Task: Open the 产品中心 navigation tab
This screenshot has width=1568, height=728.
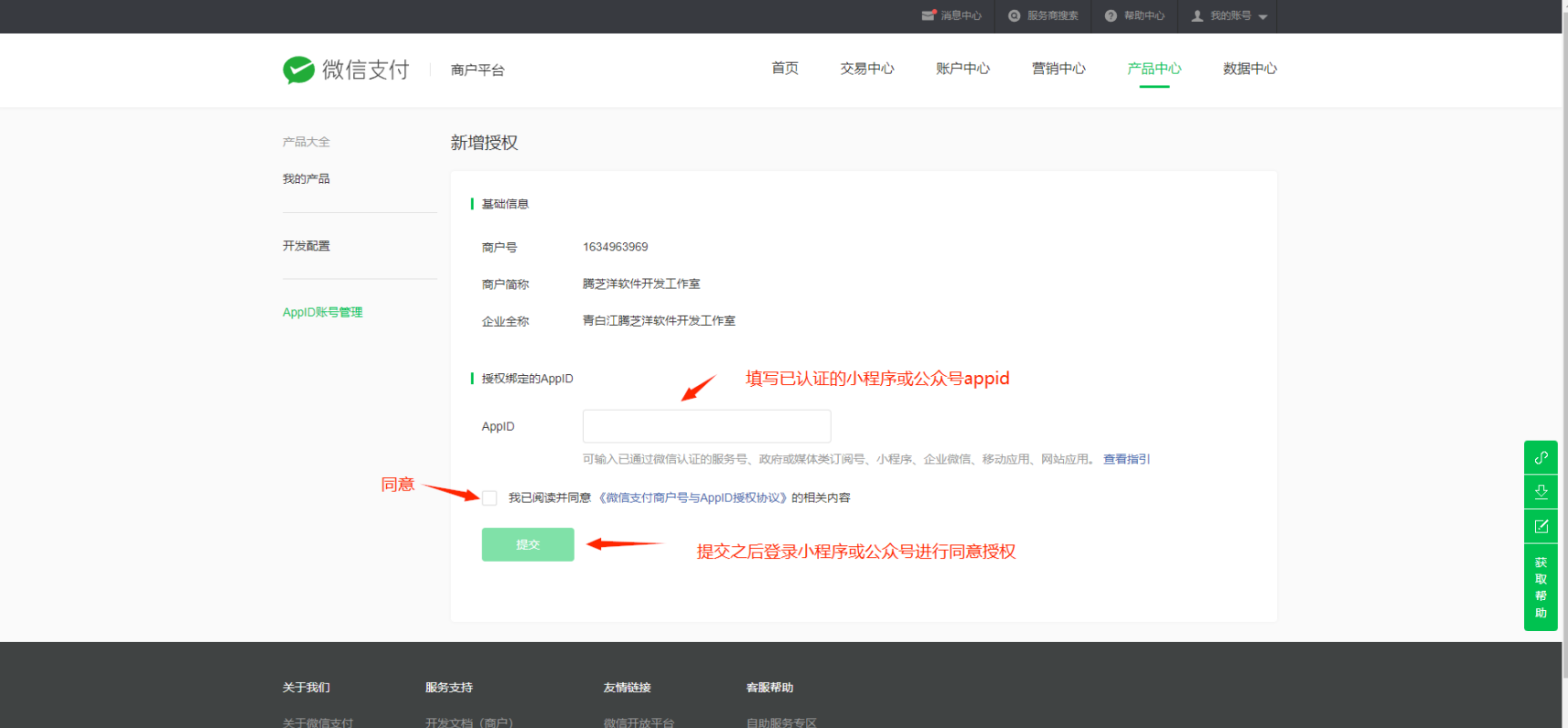Action: pyautogui.click(x=1154, y=69)
